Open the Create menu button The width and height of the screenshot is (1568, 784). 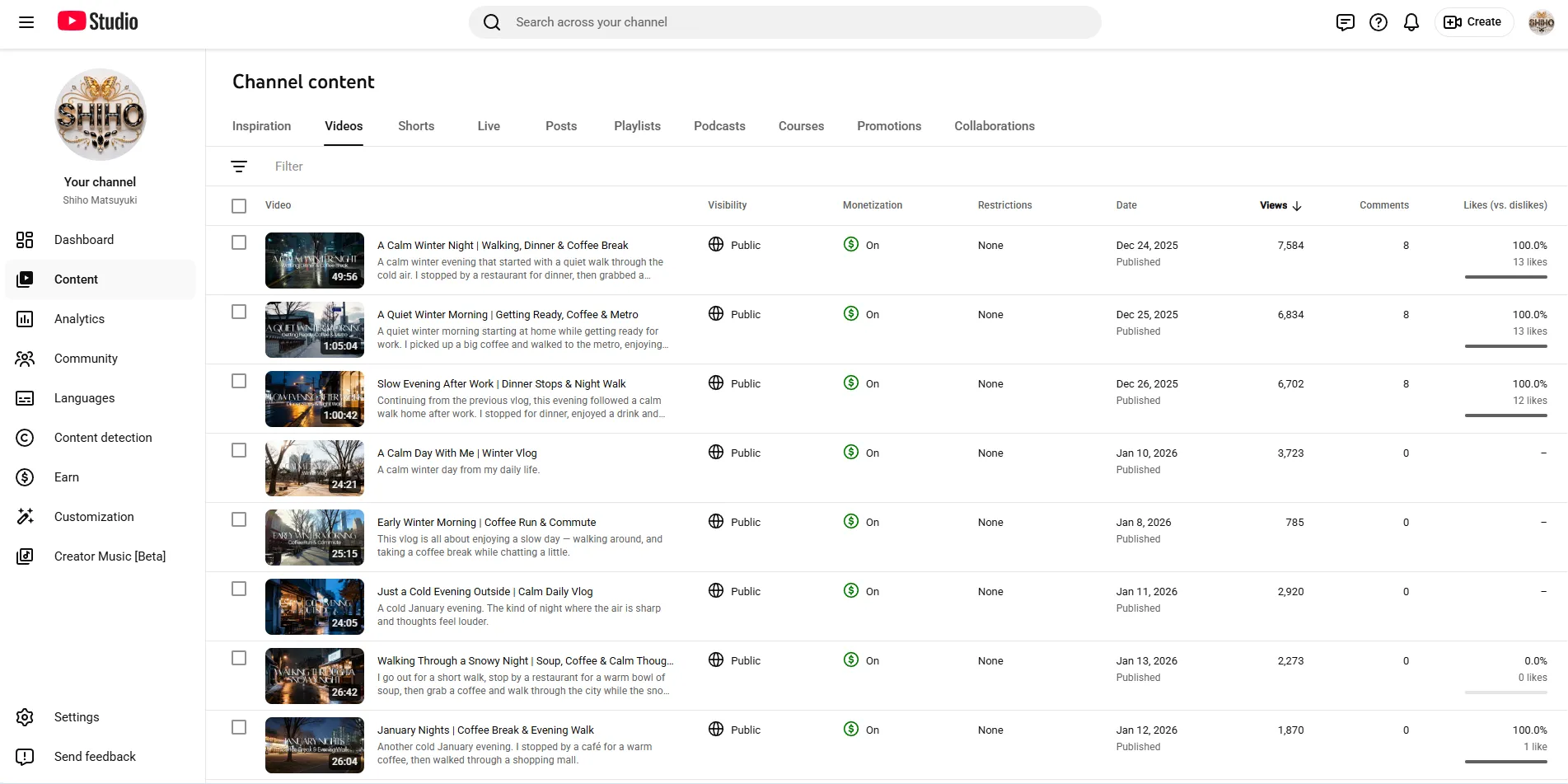(1473, 22)
